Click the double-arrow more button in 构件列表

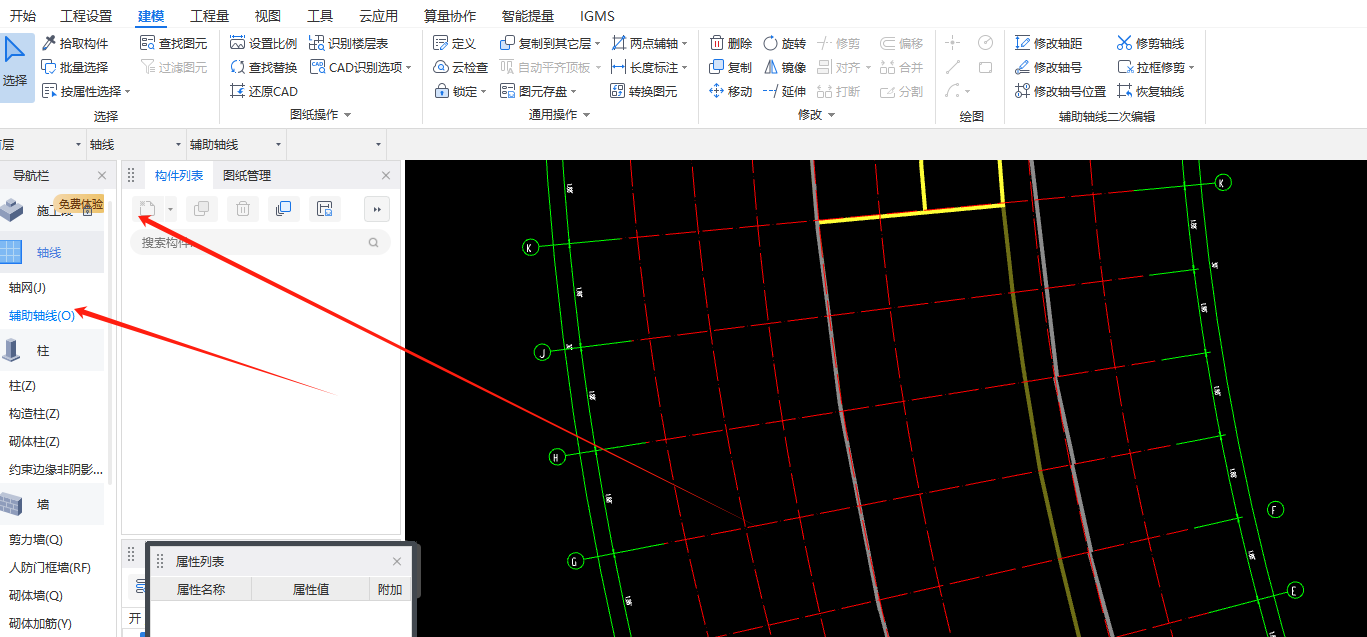[x=377, y=209]
